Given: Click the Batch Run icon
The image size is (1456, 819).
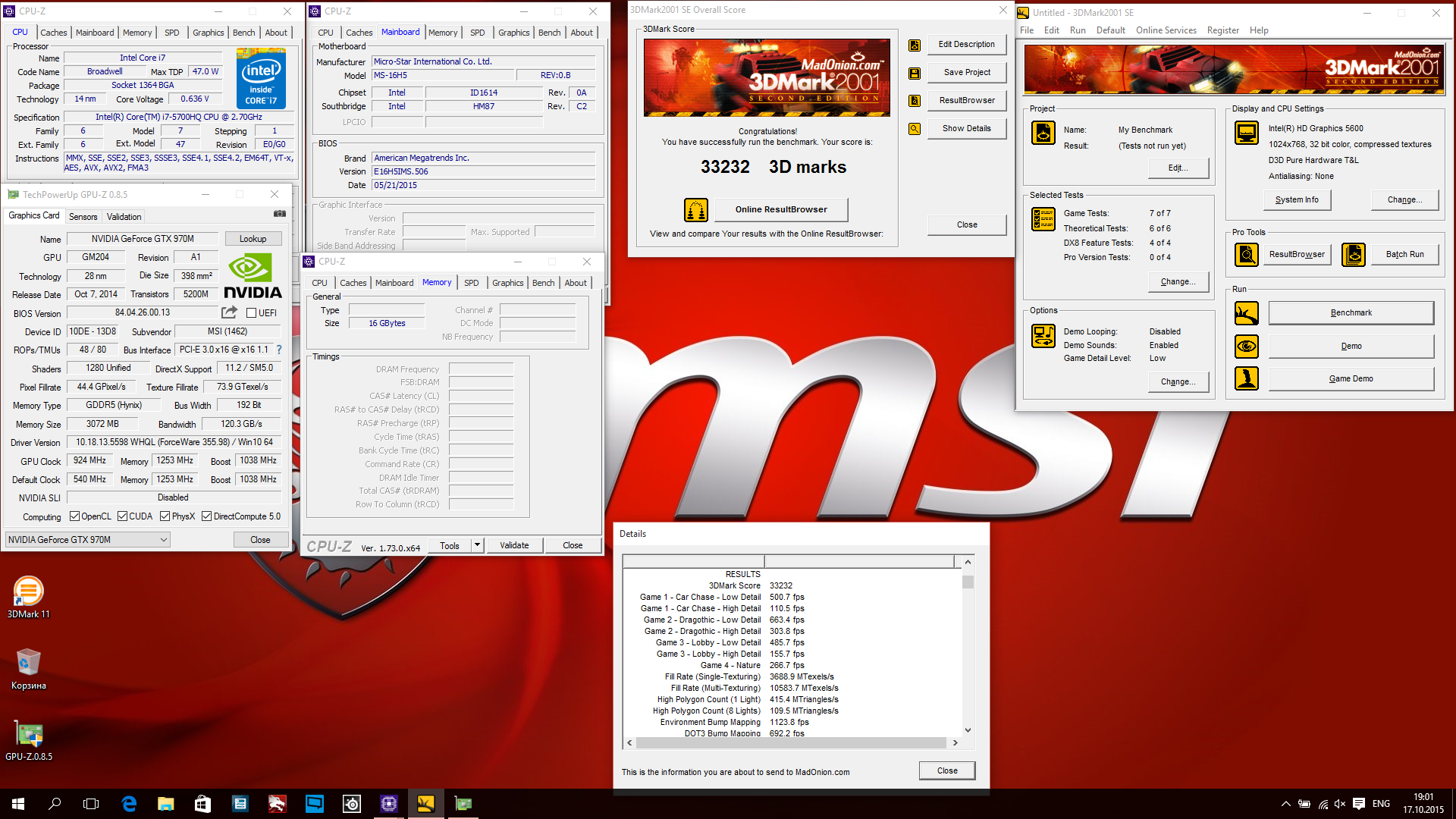Looking at the screenshot, I should pyautogui.click(x=1354, y=255).
